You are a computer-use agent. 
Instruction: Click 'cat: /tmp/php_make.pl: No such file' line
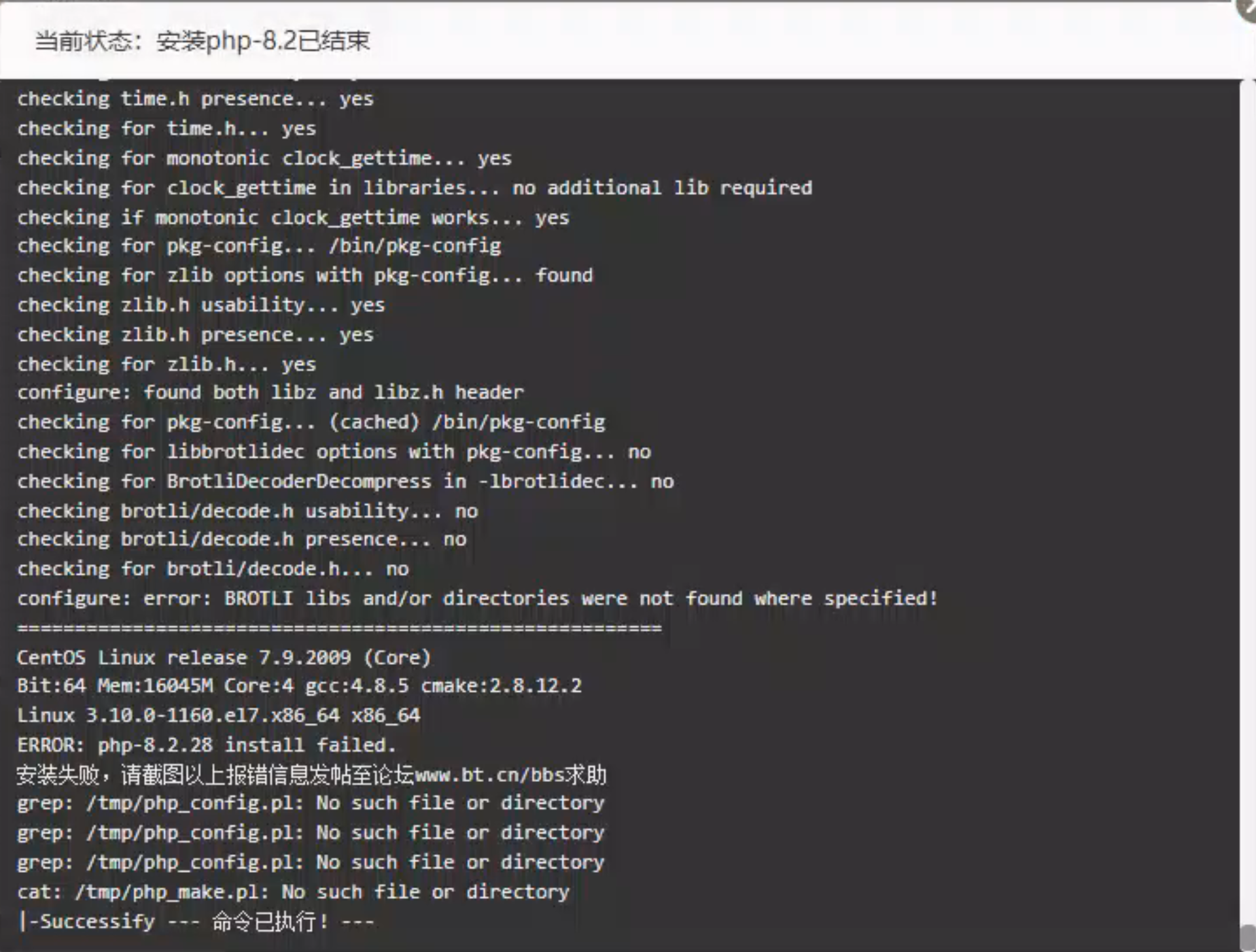[x=293, y=892]
